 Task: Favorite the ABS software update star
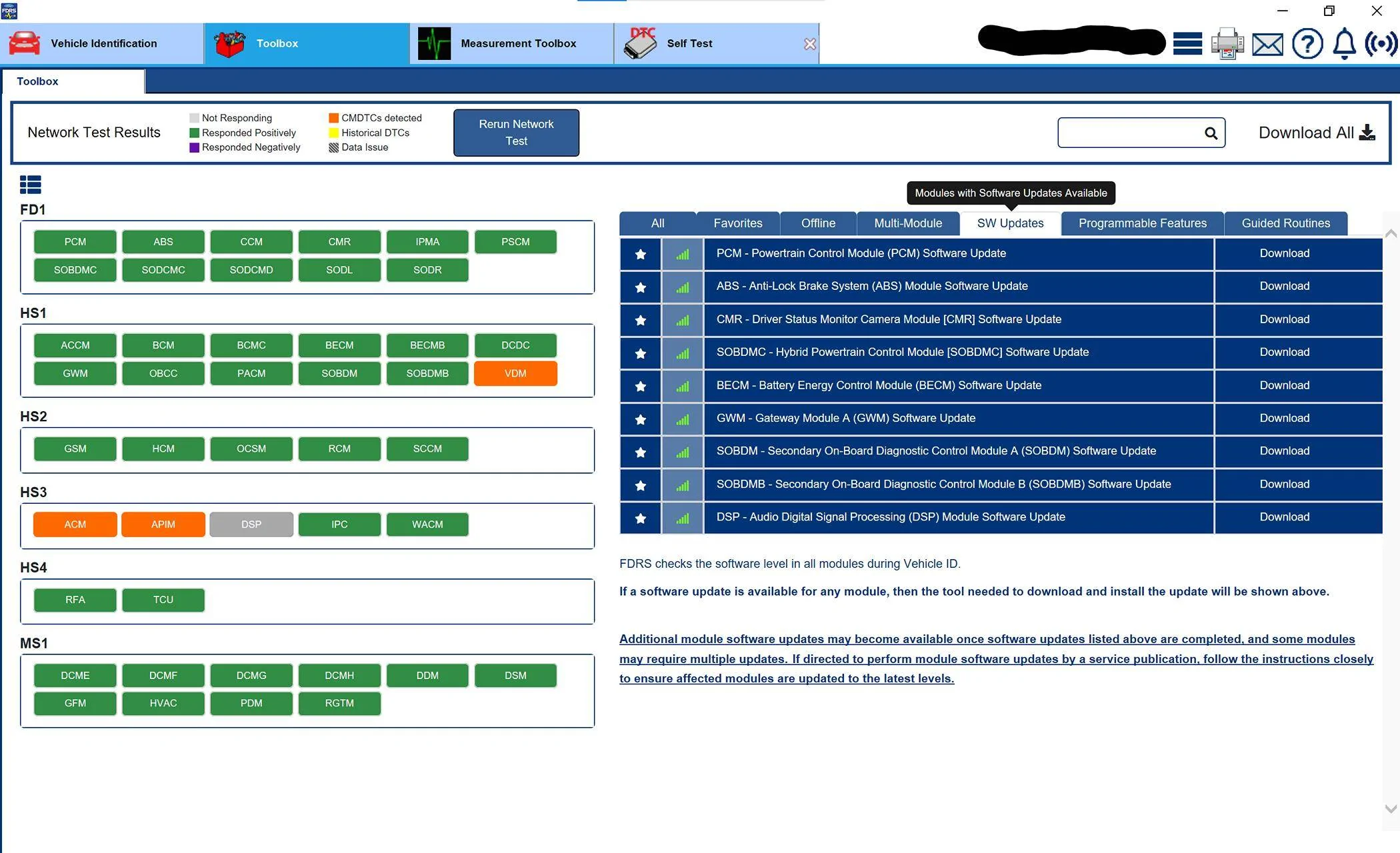pyautogui.click(x=641, y=287)
